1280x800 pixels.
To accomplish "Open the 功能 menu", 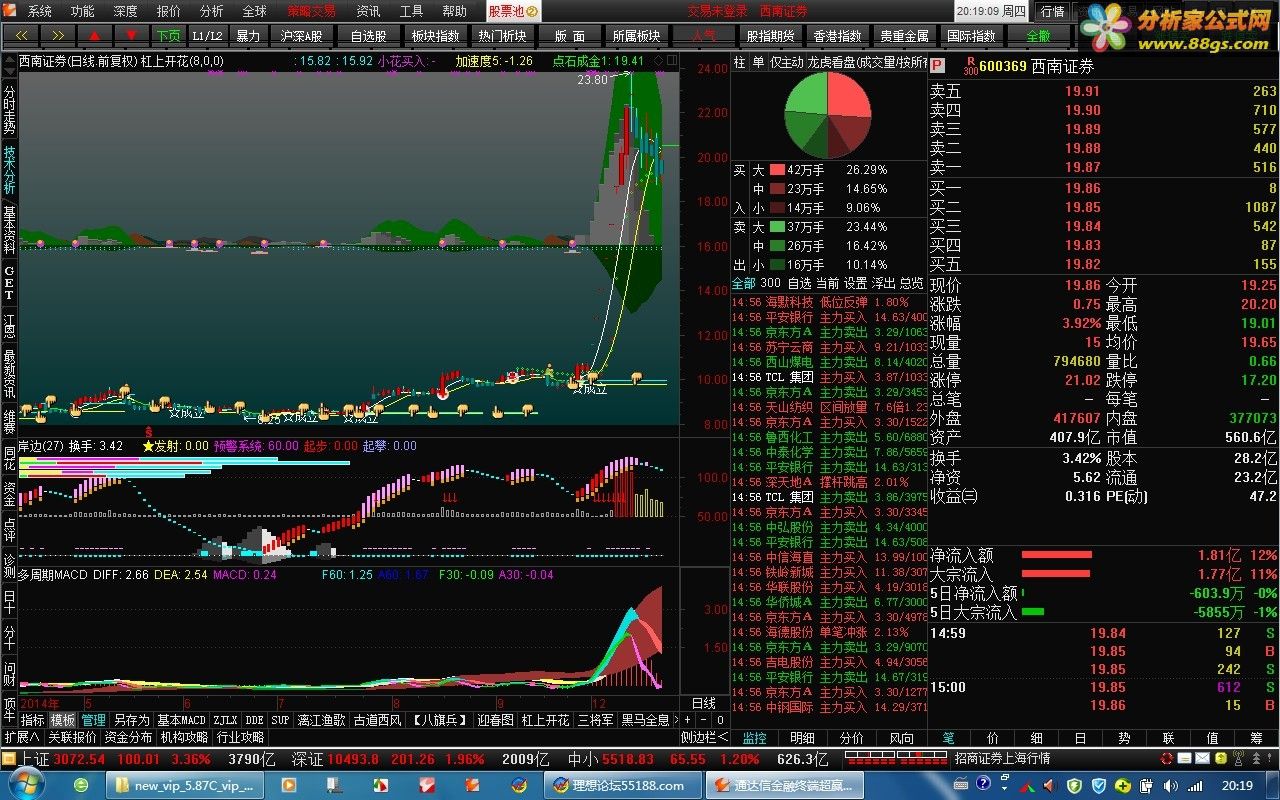I will [83, 11].
